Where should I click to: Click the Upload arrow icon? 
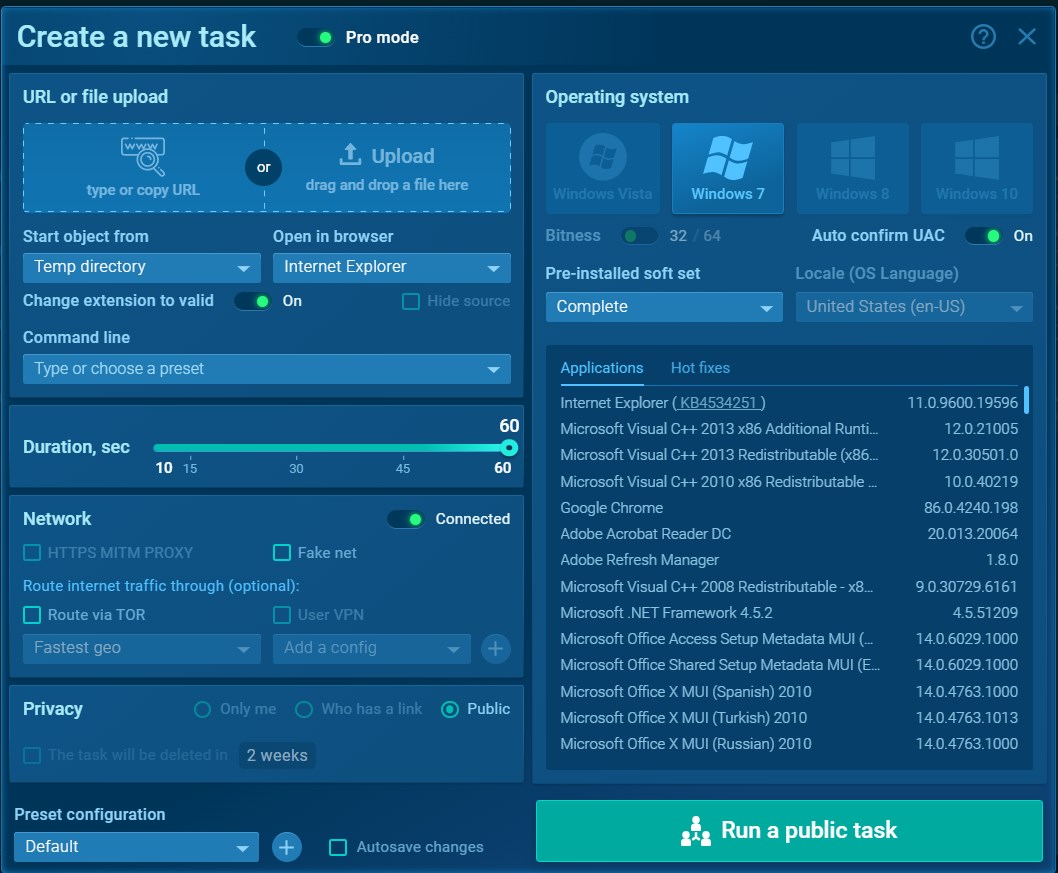pyautogui.click(x=350, y=154)
